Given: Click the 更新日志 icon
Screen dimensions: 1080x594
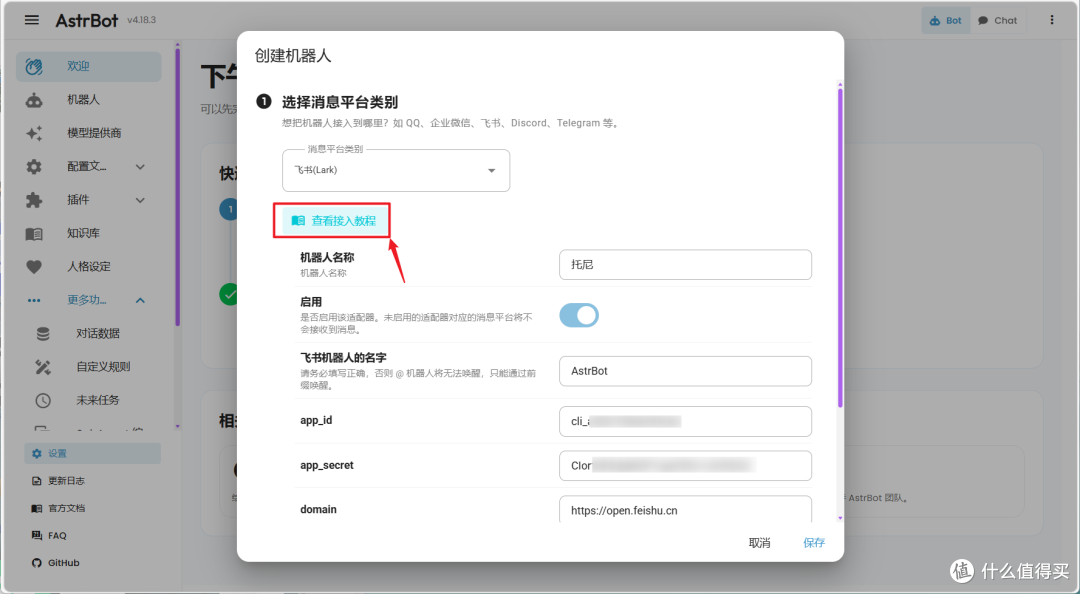Looking at the screenshot, I should (37, 481).
